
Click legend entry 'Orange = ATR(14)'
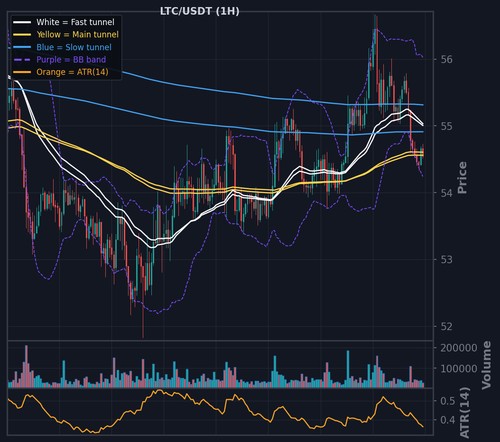[x=72, y=72]
